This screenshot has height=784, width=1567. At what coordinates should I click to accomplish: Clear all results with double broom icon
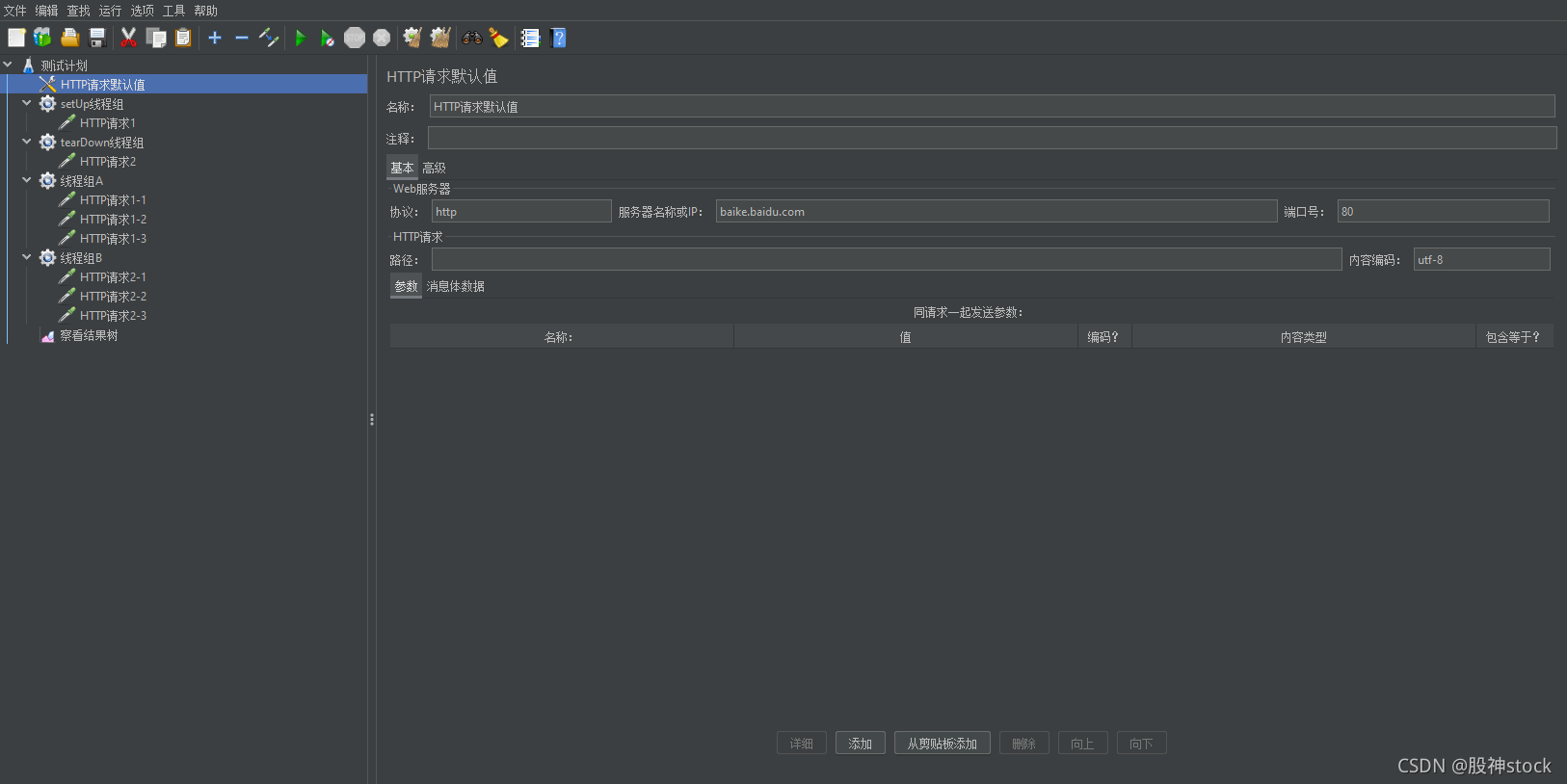pyautogui.click(x=440, y=38)
